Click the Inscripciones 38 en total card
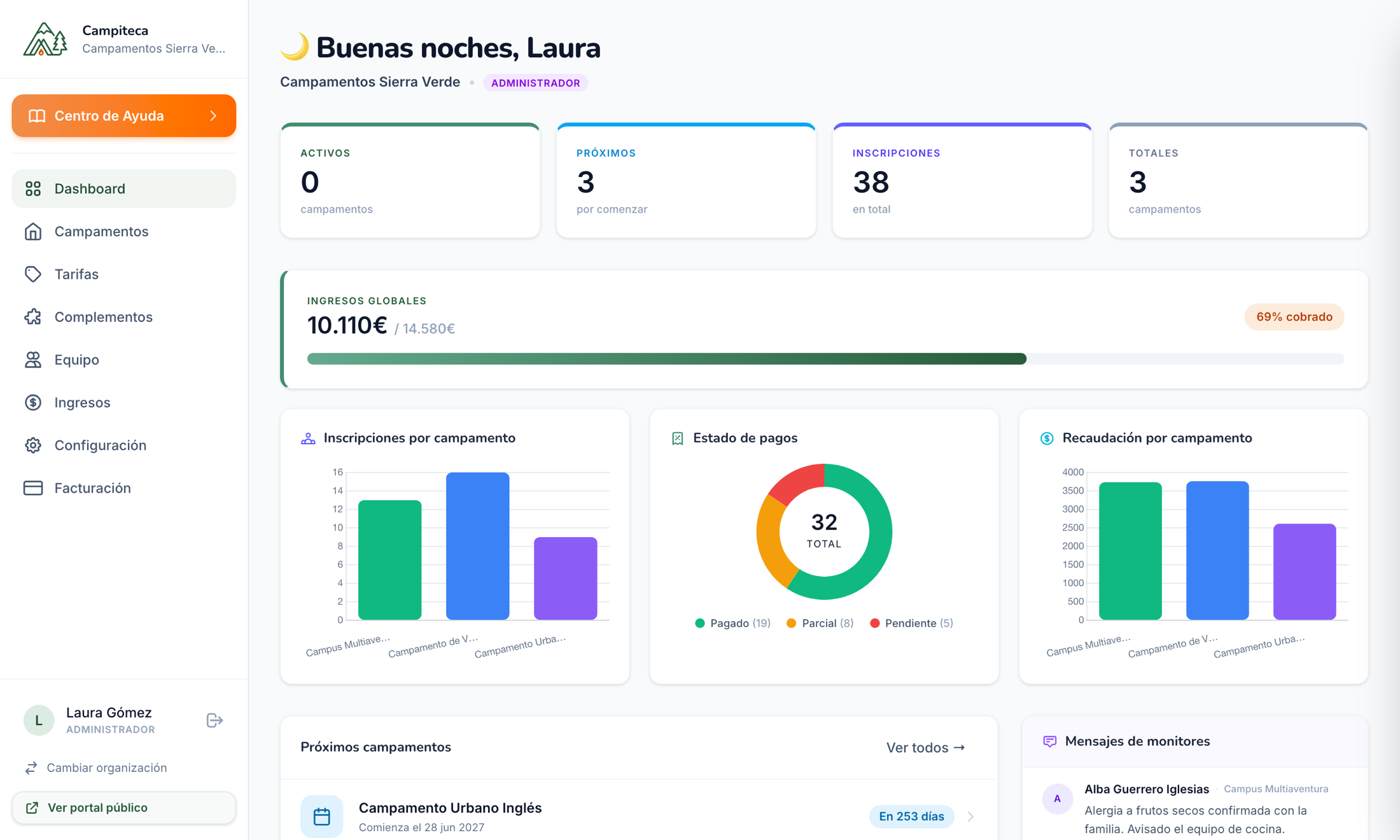This screenshot has width=1400, height=840. pos(962,181)
